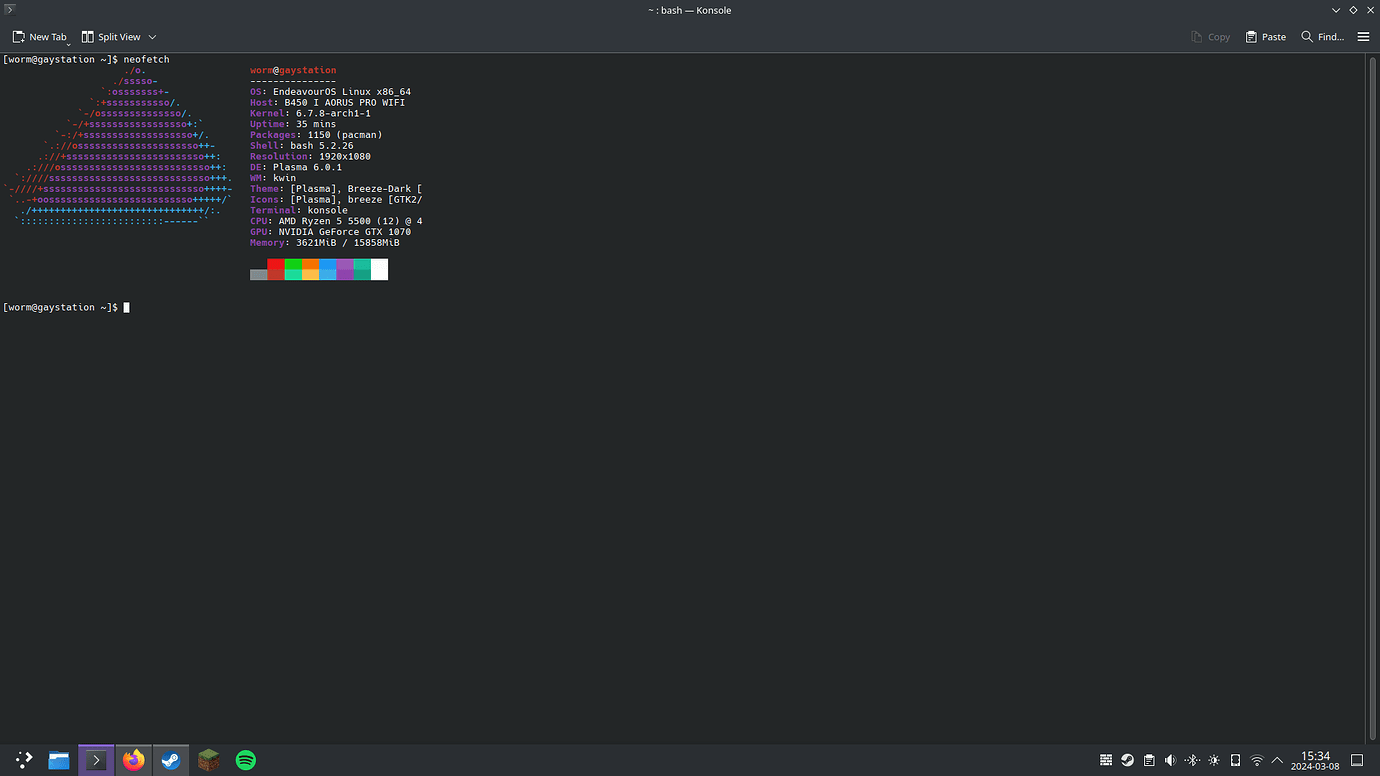Click the 'Shell: bash 5.2.26' line
Viewport: 1380px width, 776px height.
(x=302, y=146)
